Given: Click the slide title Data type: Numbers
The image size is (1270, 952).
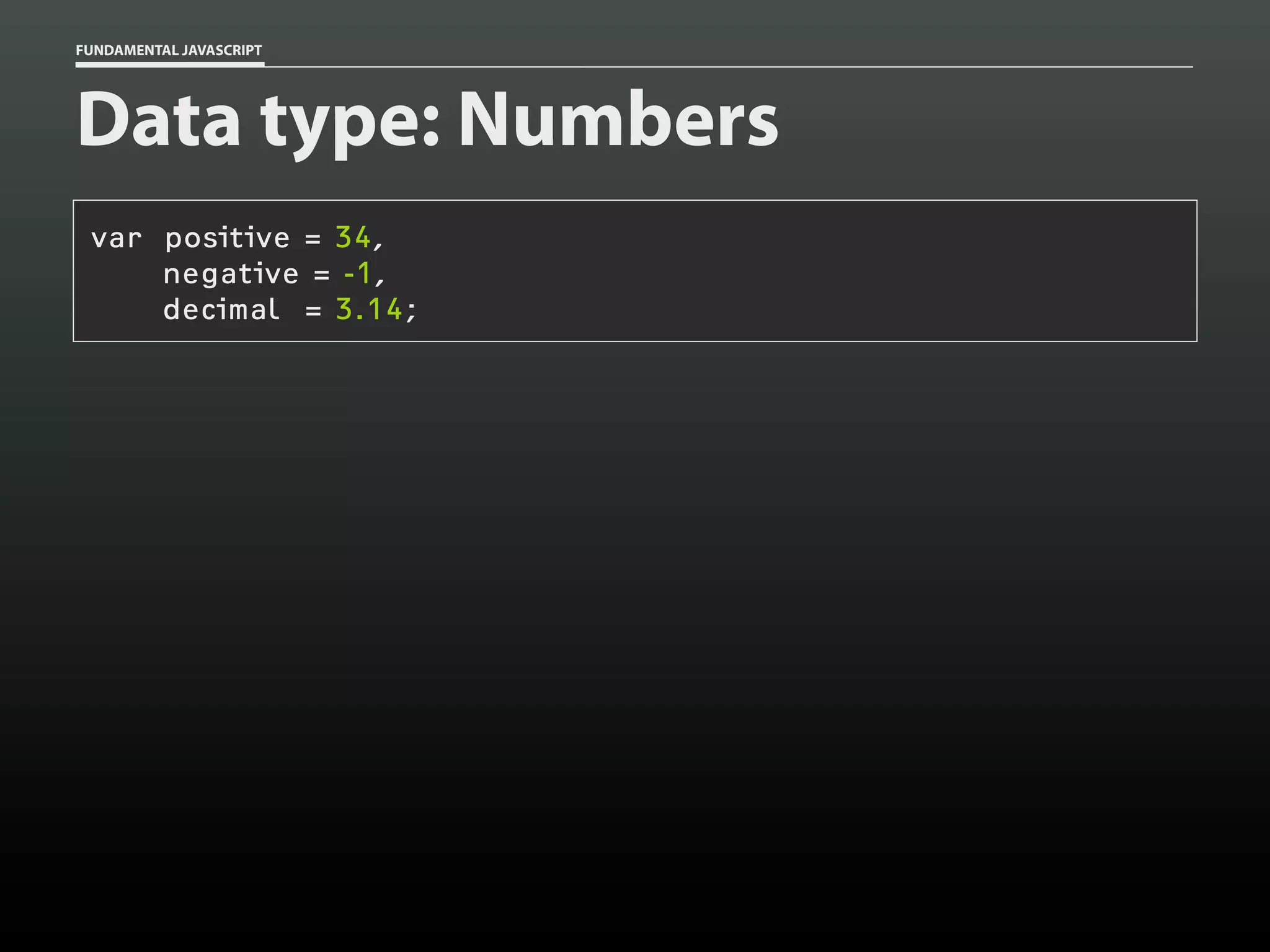Looking at the screenshot, I should pyautogui.click(x=427, y=123).
